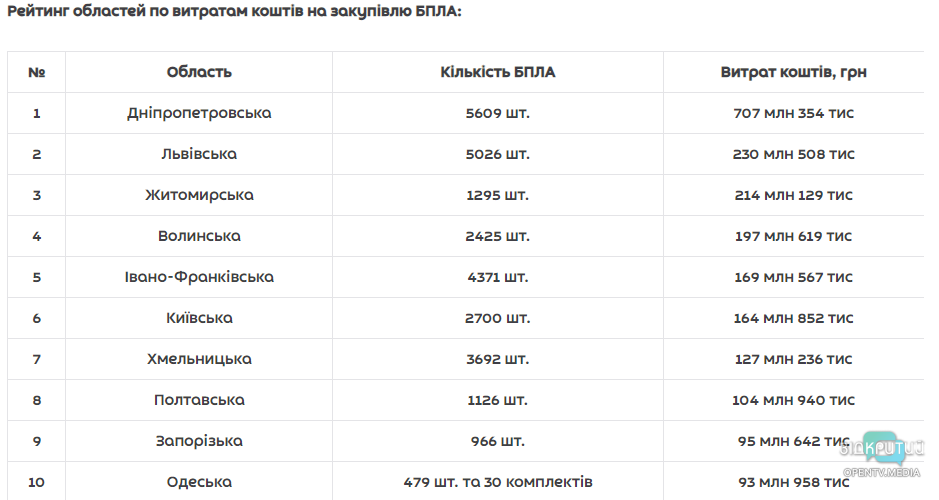Click the Київська region cell
The image size is (939, 500).
[x=199, y=318]
